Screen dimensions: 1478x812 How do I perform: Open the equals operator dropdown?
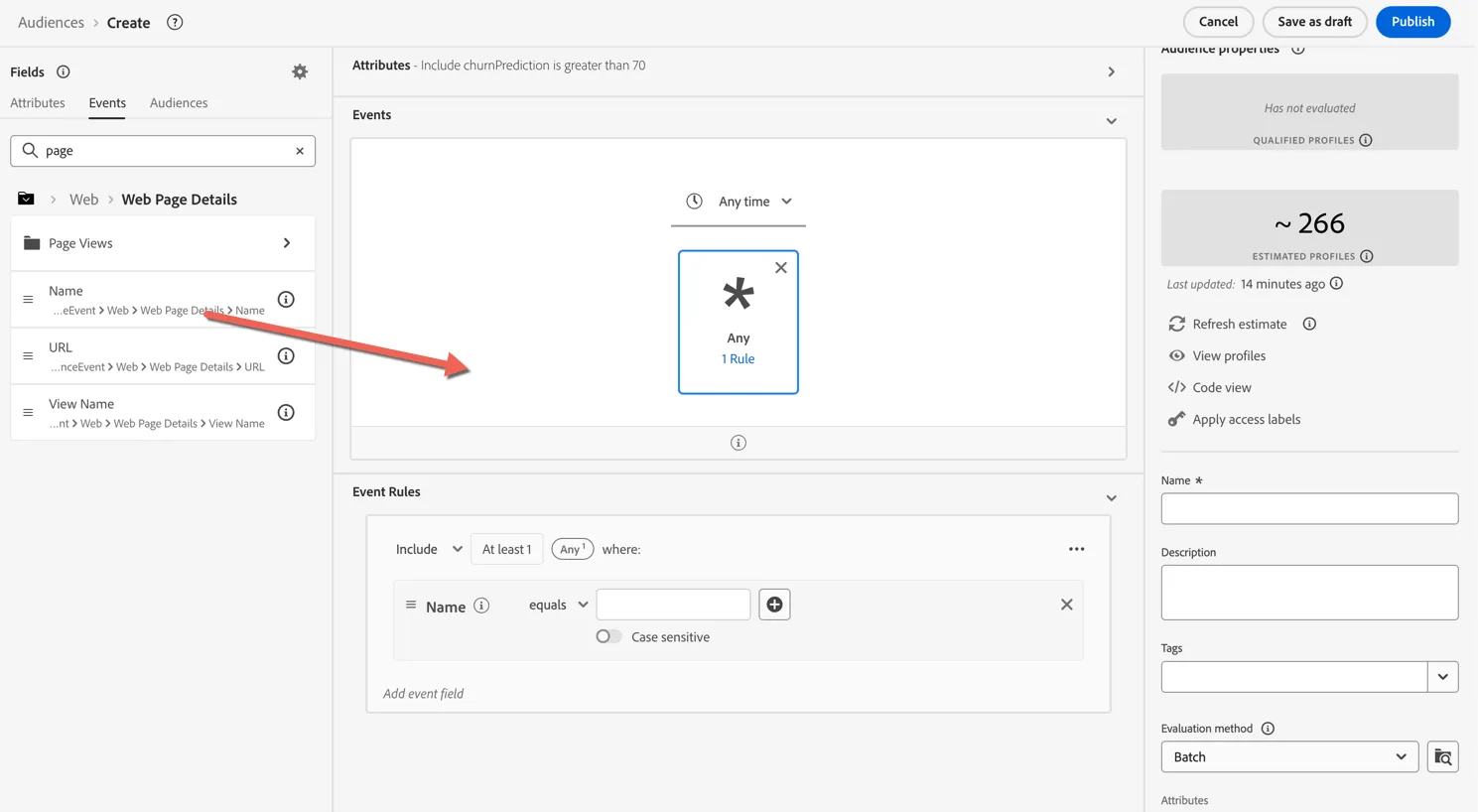tap(558, 605)
